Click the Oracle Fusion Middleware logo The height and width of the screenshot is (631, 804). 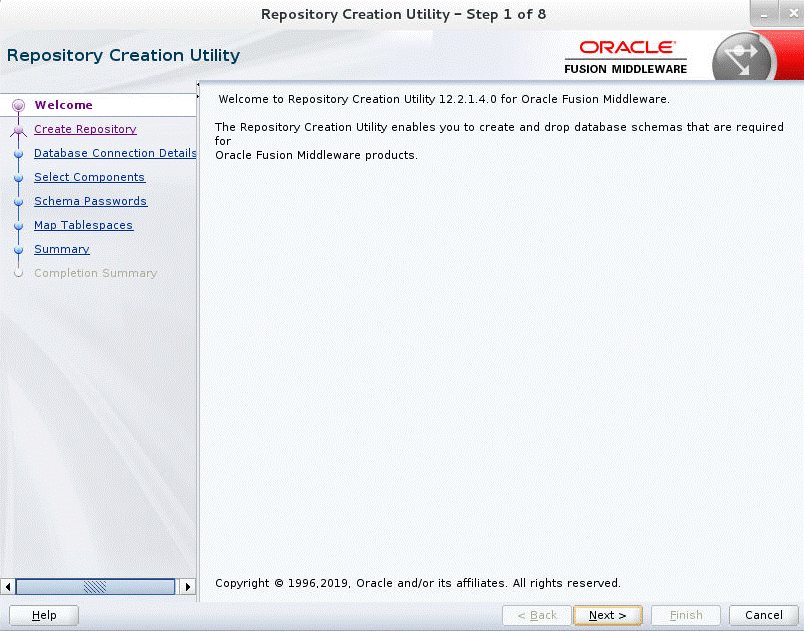(626, 57)
